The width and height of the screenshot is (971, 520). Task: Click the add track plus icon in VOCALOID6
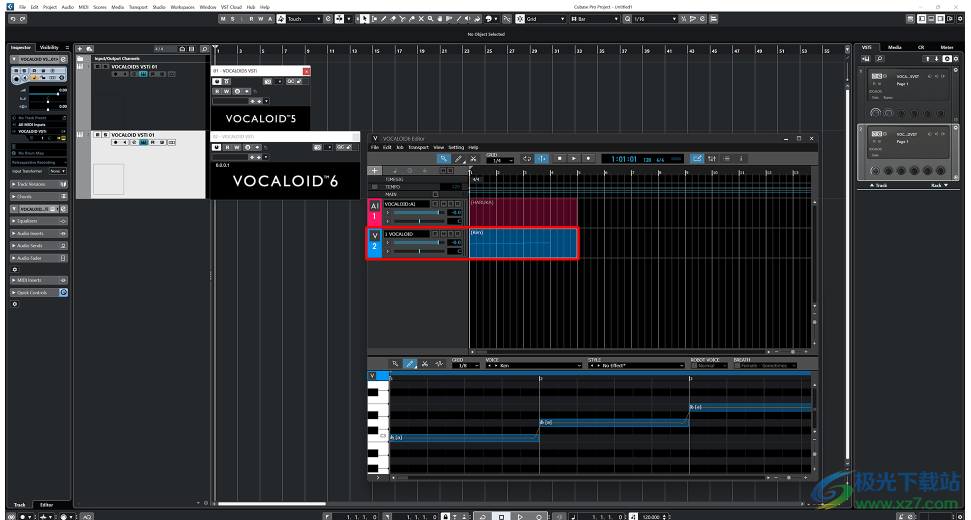point(375,171)
